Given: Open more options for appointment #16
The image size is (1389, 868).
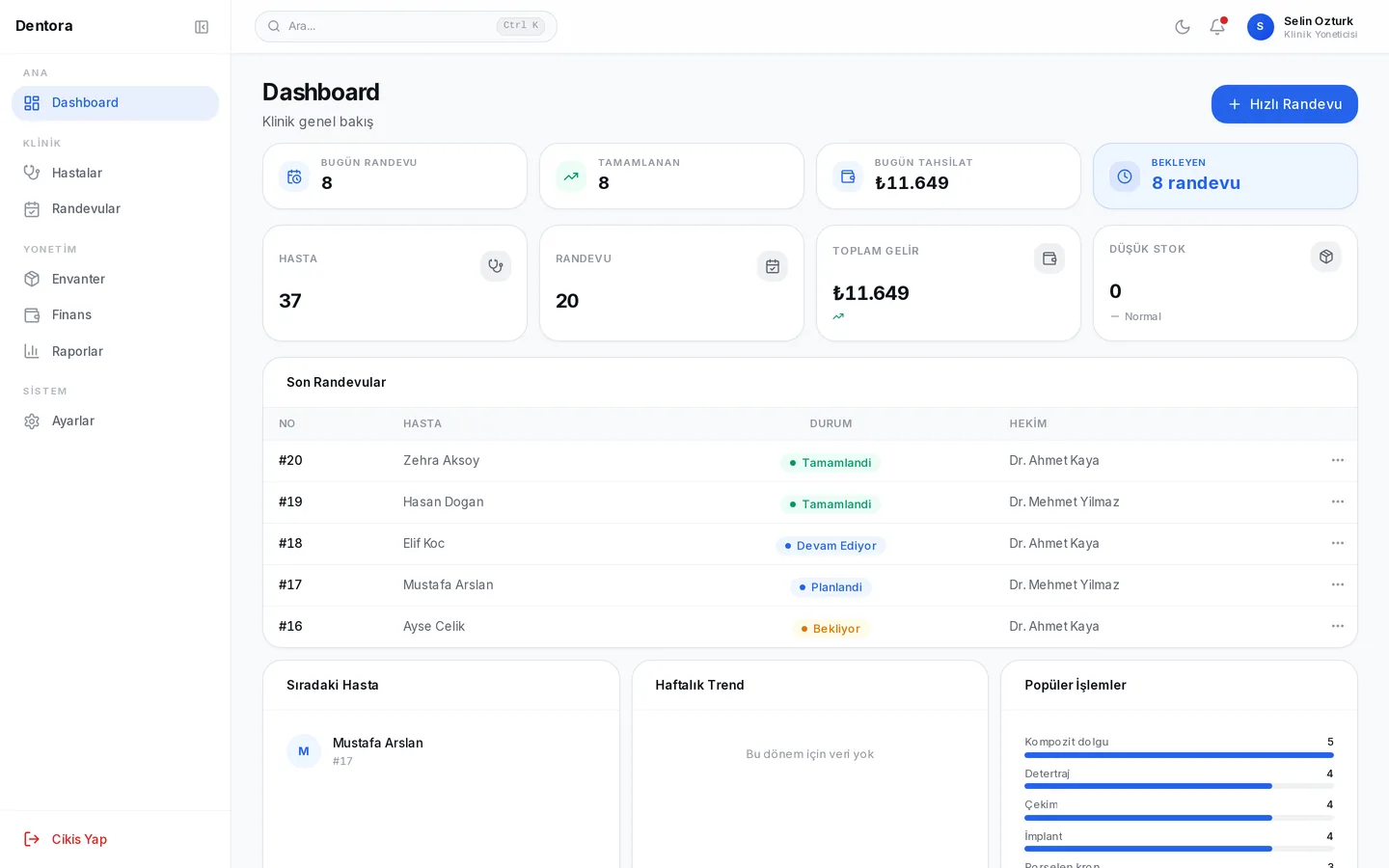Looking at the screenshot, I should click(1338, 626).
